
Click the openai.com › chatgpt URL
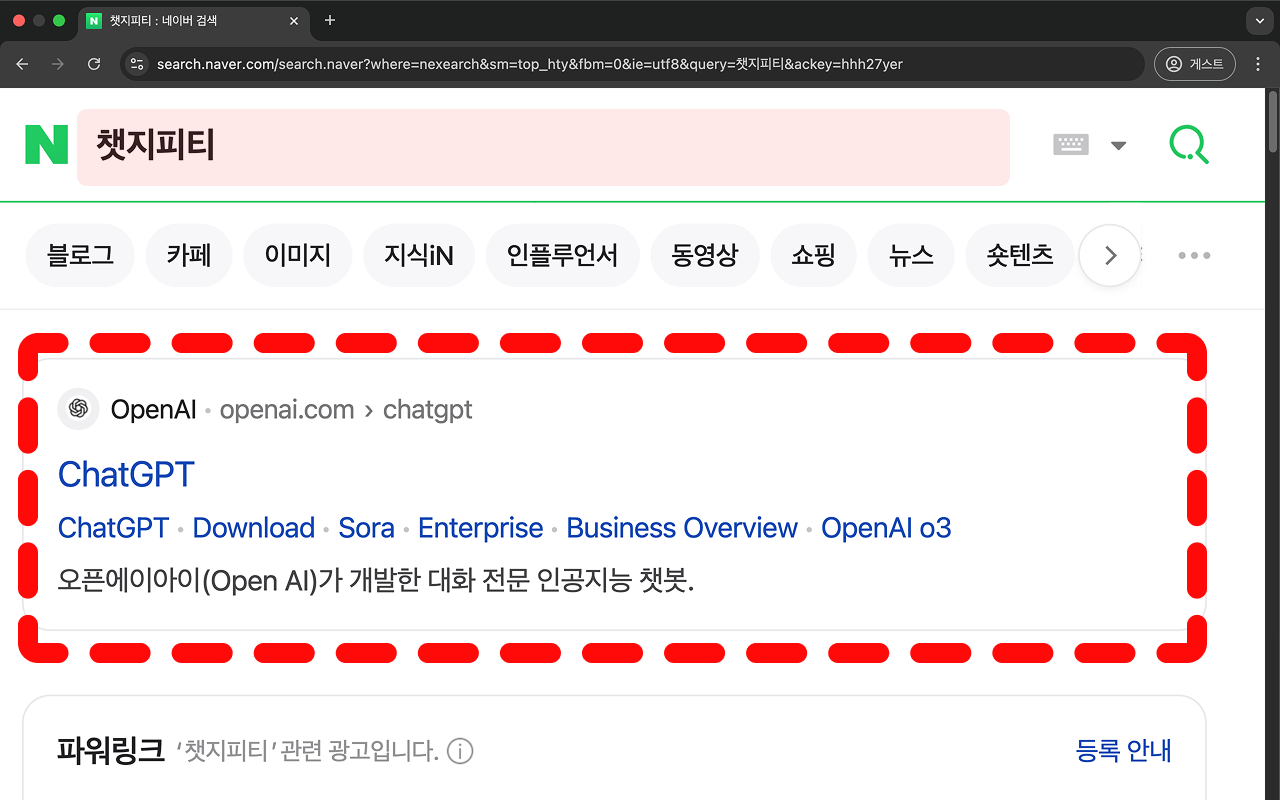(346, 410)
